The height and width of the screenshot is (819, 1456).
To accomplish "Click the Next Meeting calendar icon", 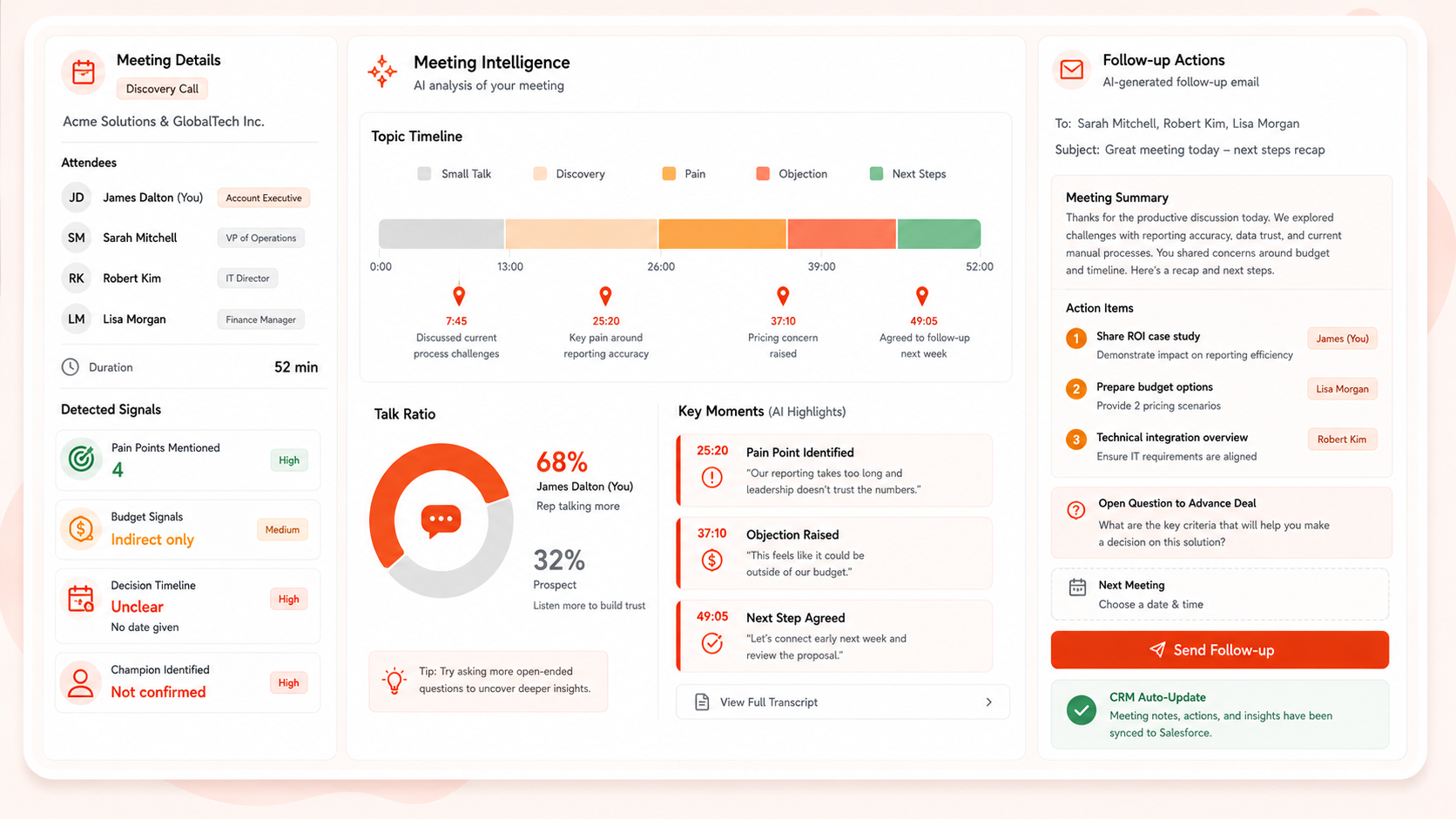I will click(1077, 587).
